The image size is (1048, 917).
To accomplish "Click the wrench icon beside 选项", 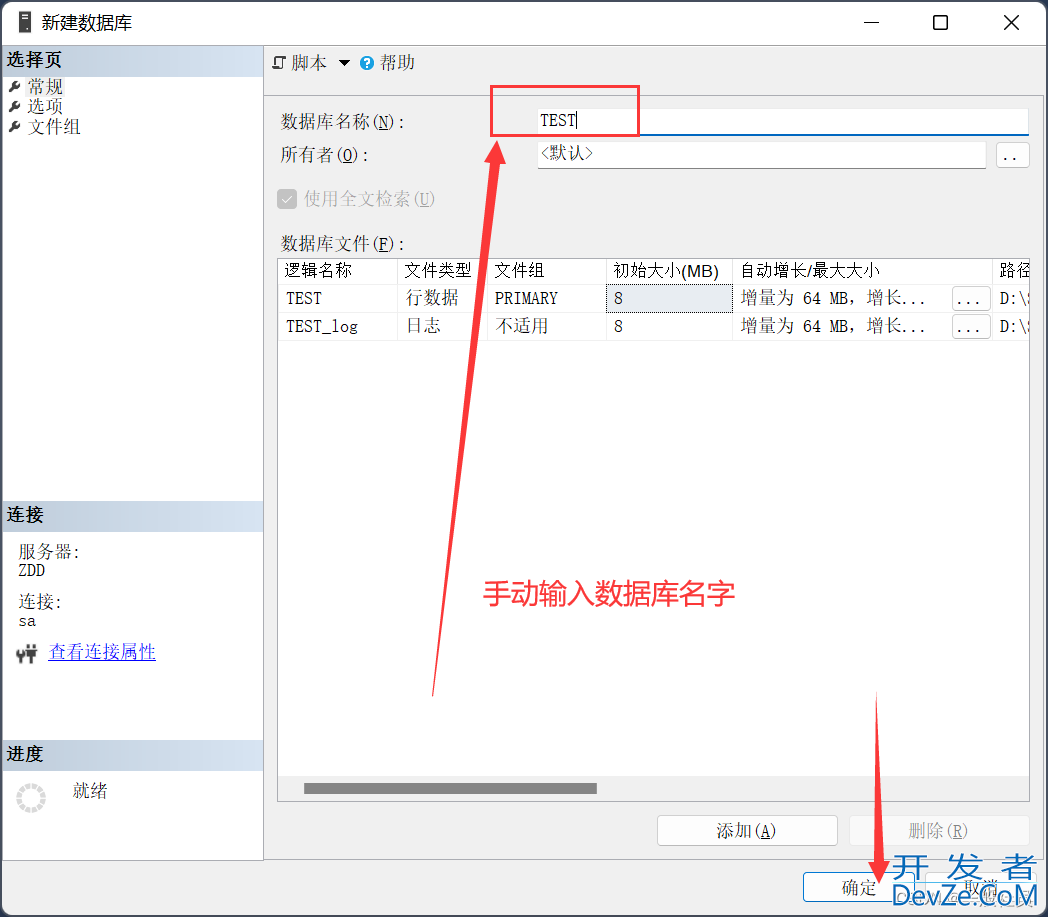I will point(15,106).
